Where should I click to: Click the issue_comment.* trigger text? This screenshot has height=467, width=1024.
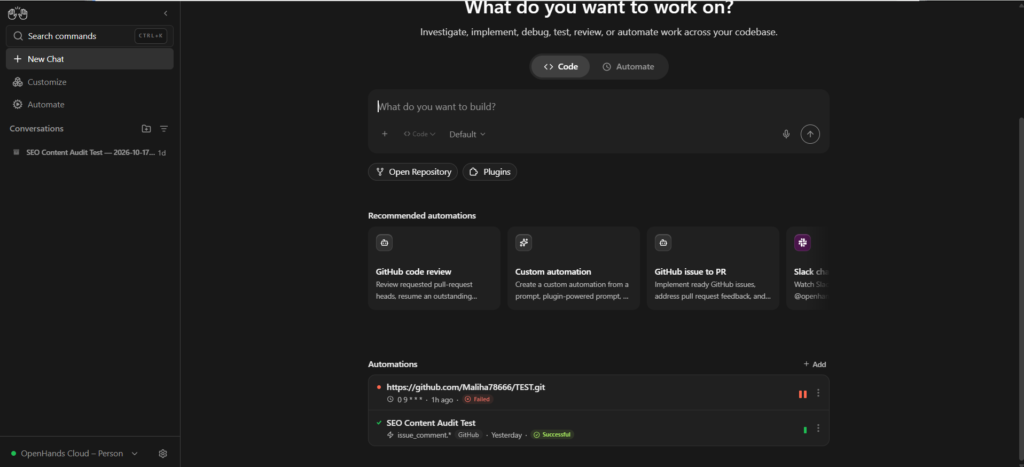pos(424,435)
